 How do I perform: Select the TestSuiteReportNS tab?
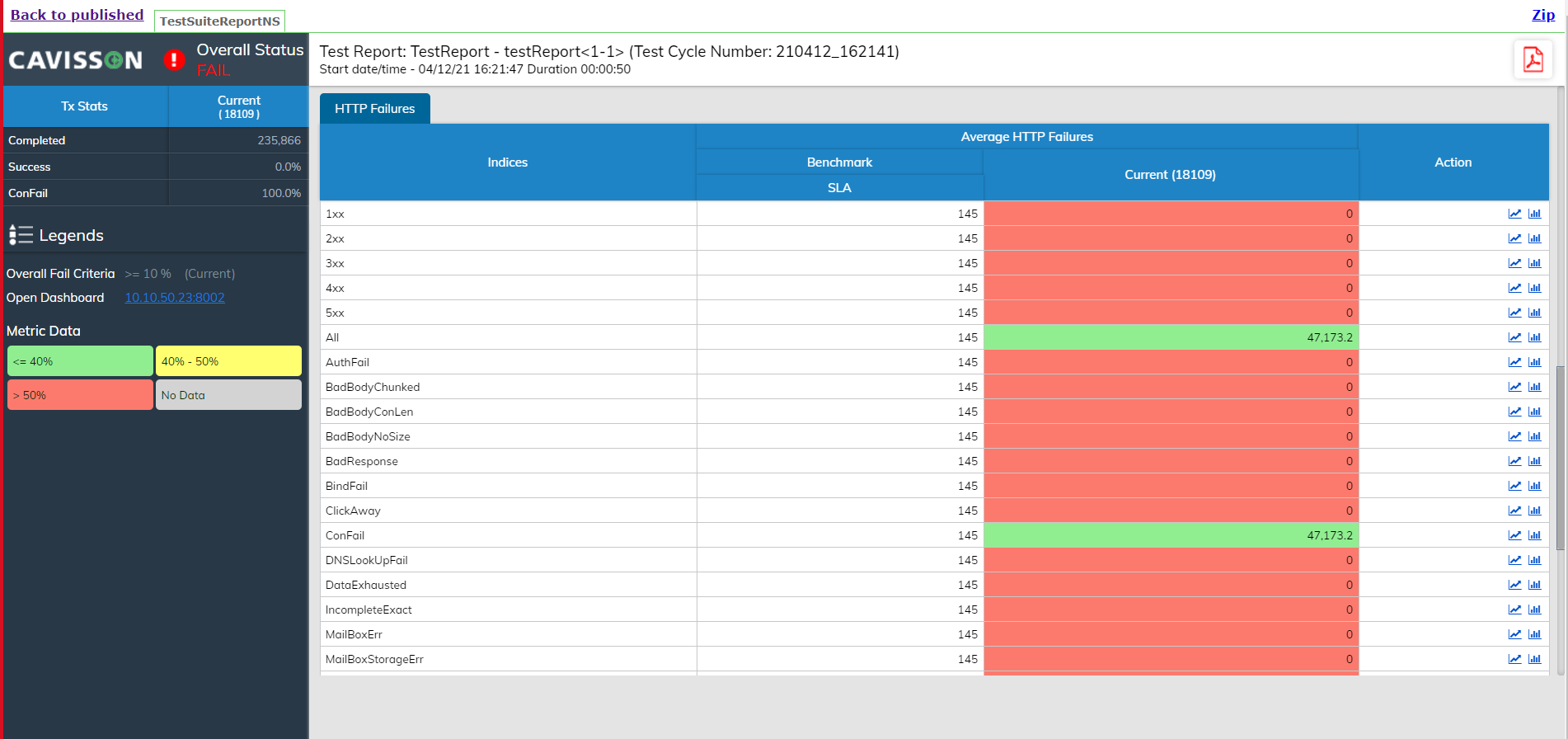[219, 21]
